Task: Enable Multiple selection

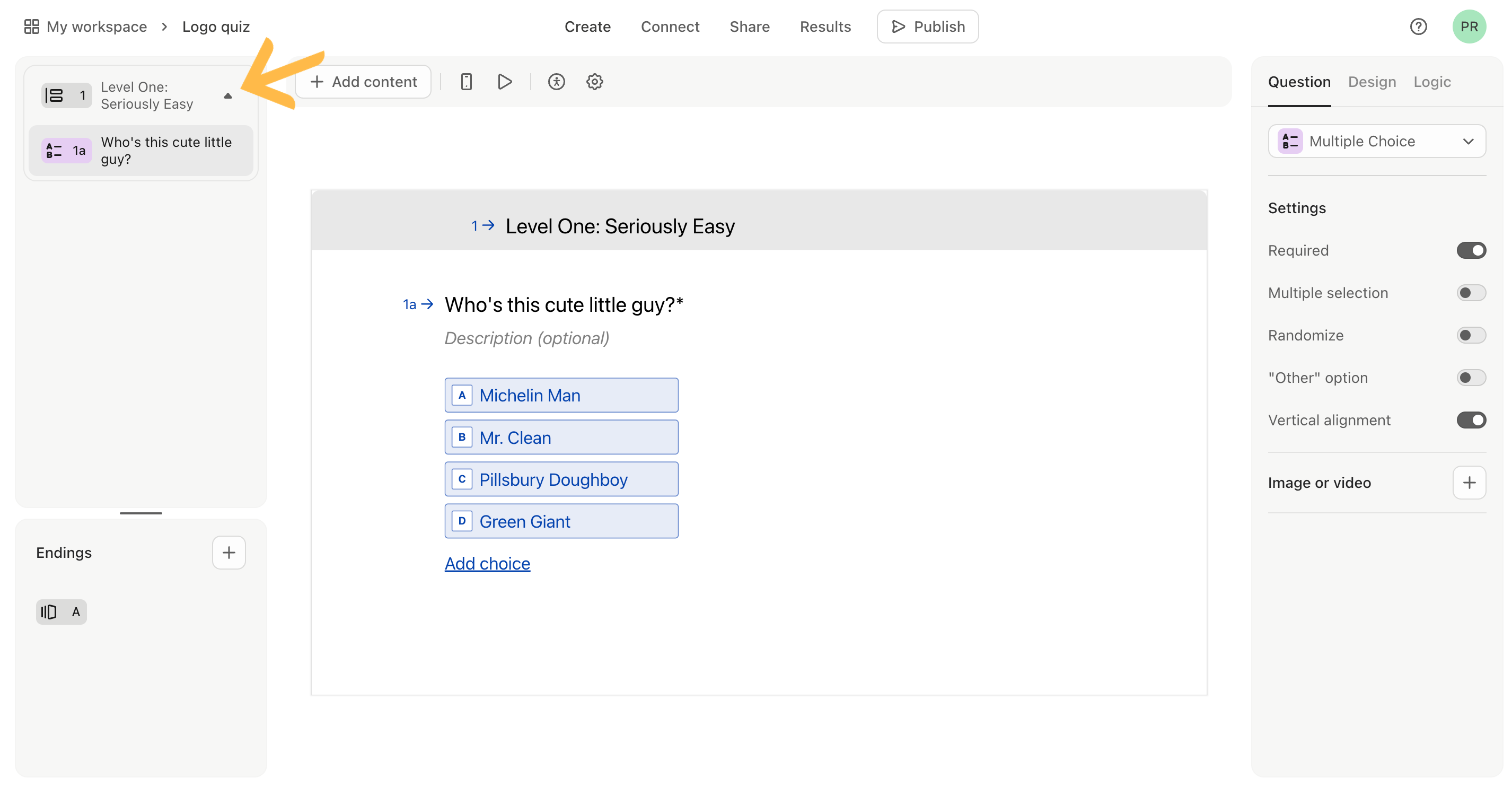Action: [1471, 293]
